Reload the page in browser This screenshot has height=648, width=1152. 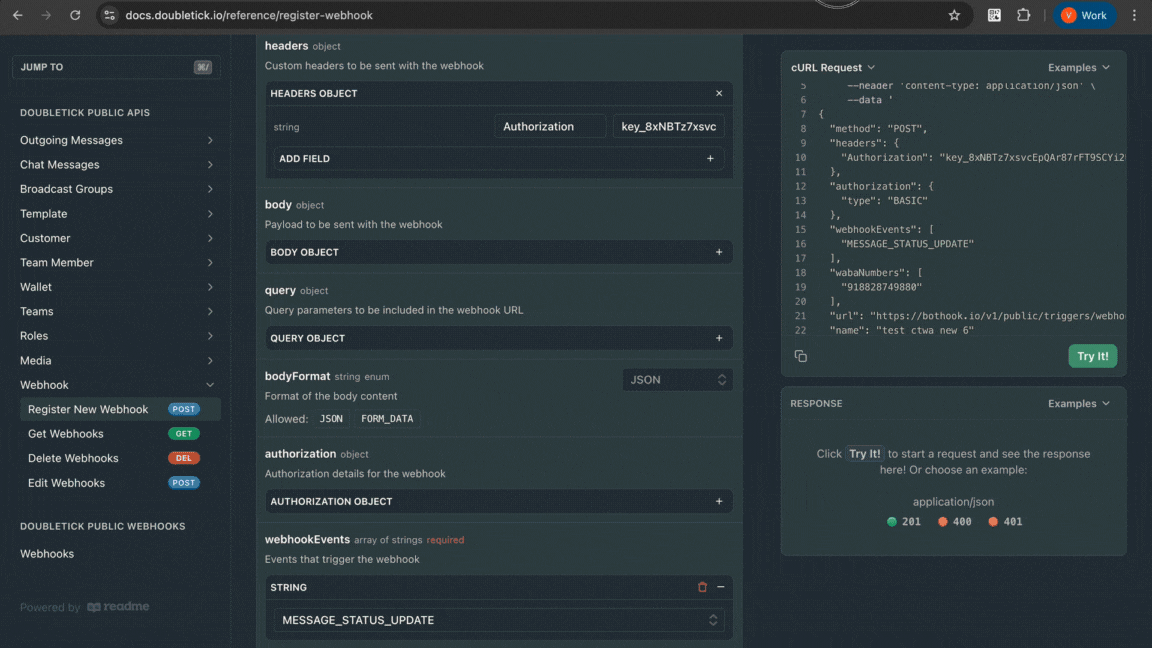coord(75,15)
